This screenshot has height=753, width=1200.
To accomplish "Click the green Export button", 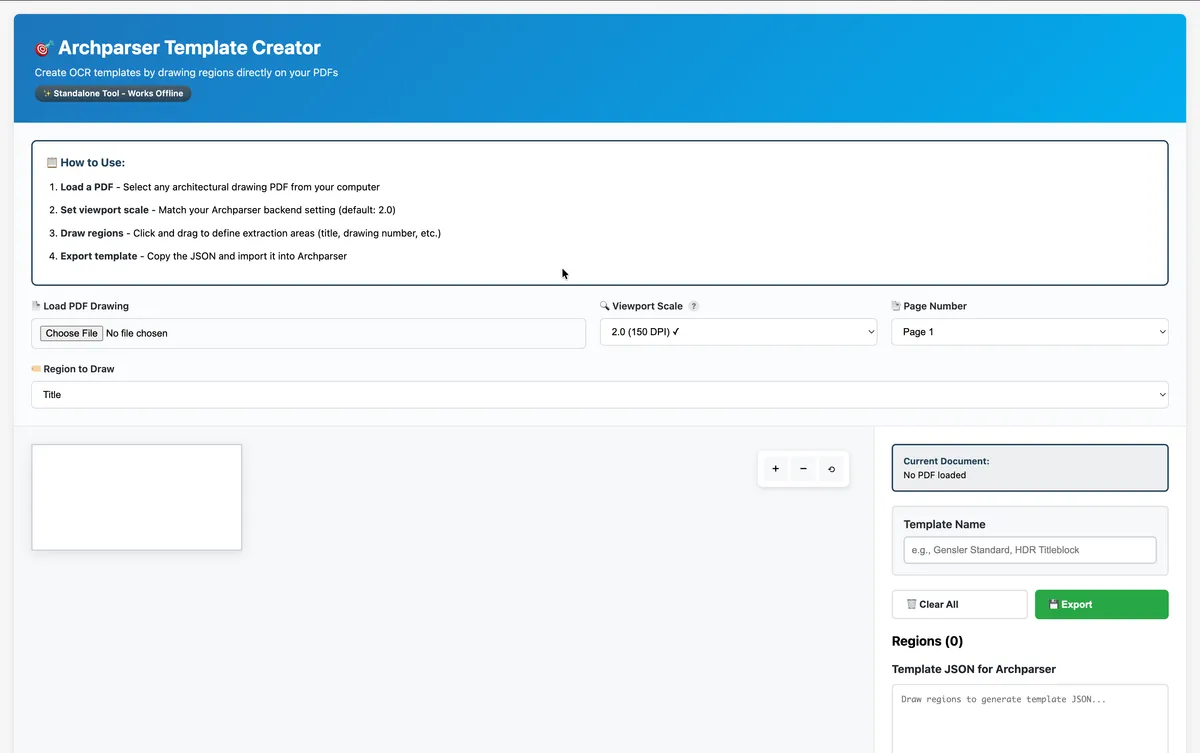I will pyautogui.click(x=1101, y=604).
